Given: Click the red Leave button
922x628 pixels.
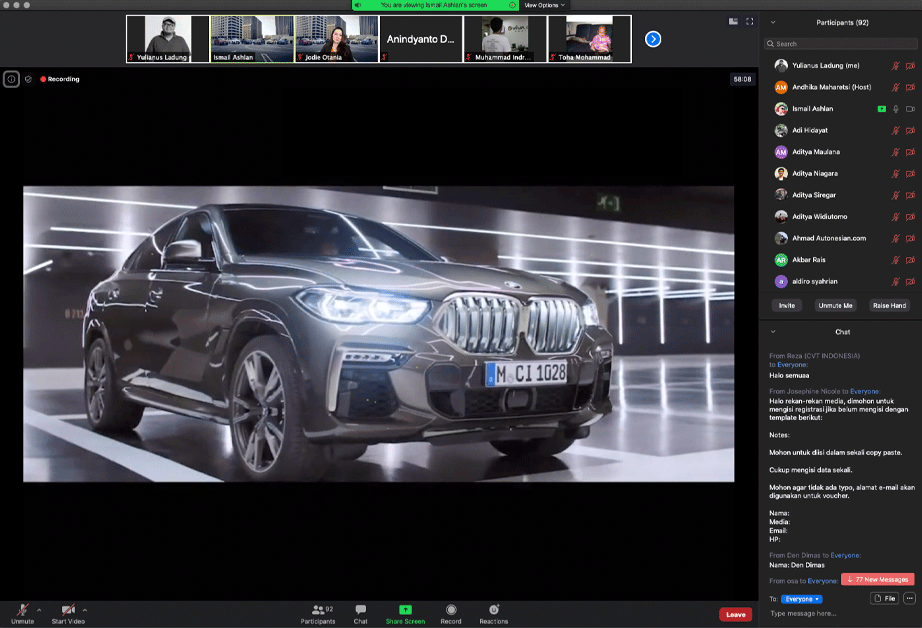Looking at the screenshot, I should [x=735, y=614].
